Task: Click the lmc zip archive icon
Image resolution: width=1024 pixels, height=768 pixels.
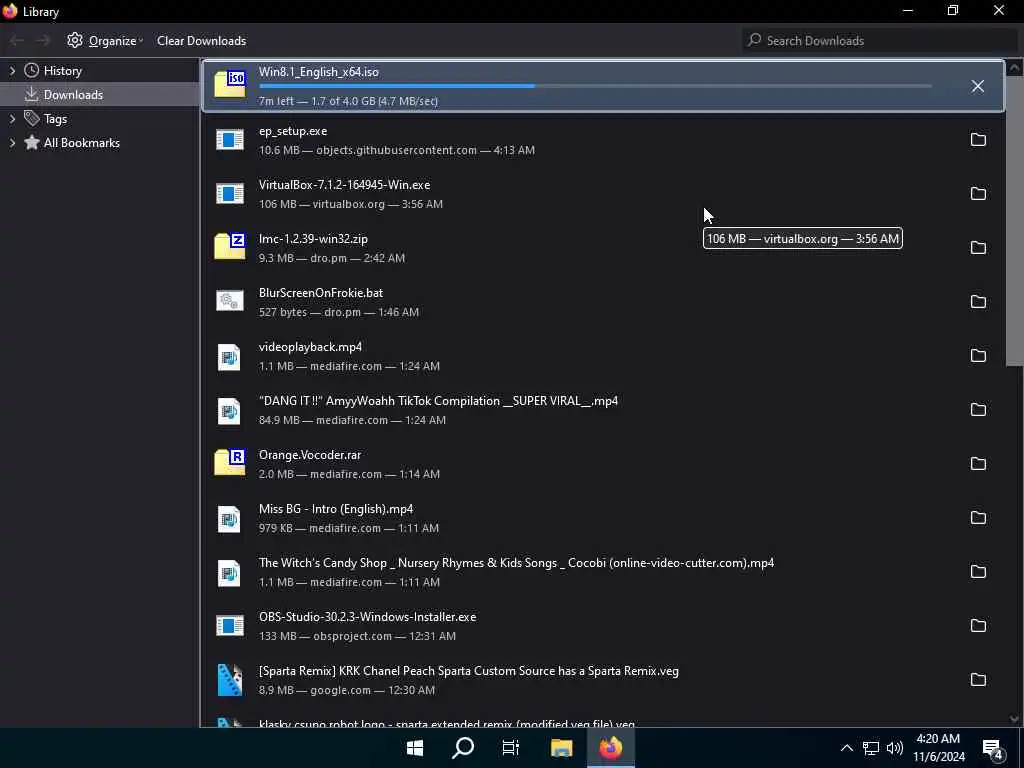Action: click(x=230, y=247)
